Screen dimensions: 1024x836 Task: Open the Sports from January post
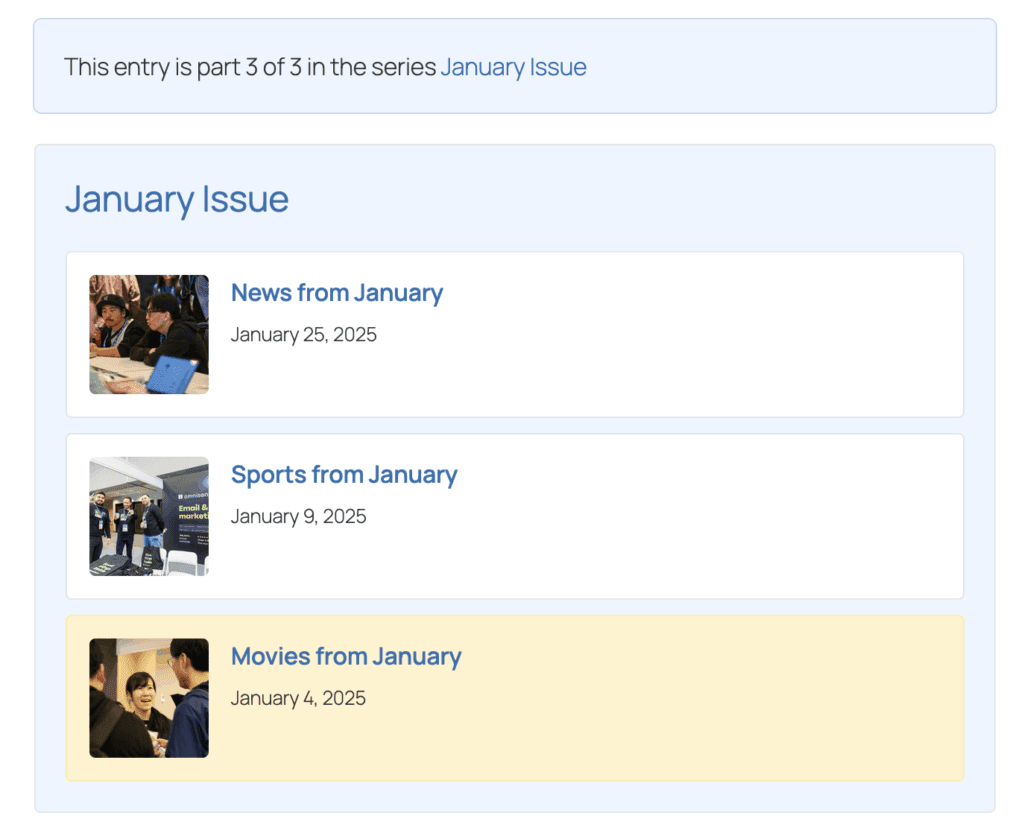(344, 475)
